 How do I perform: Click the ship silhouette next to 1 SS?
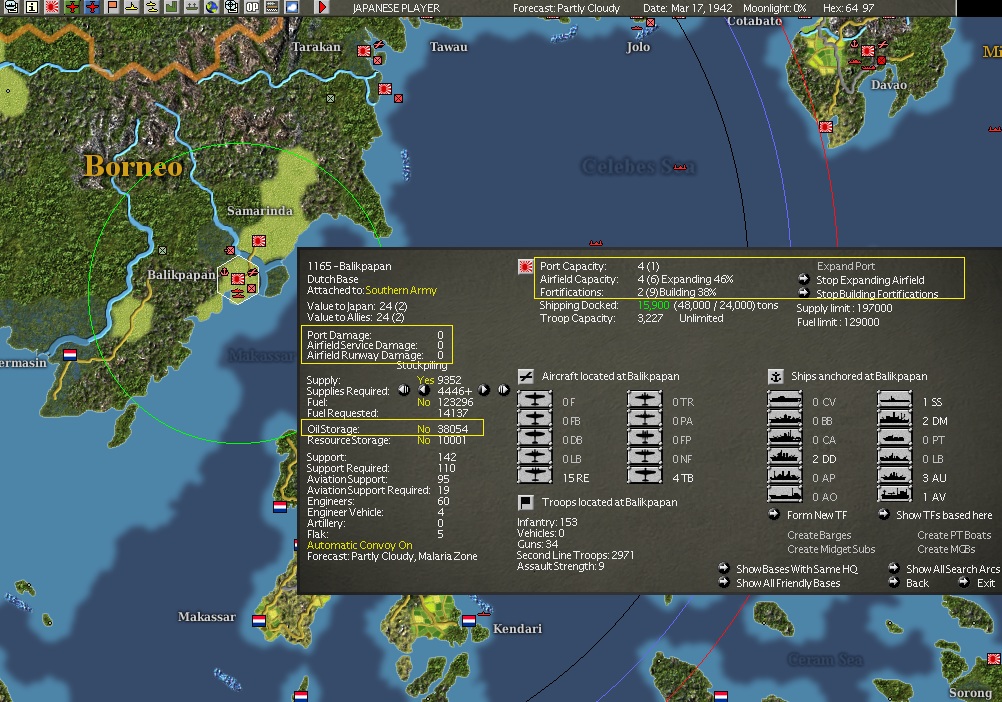point(895,400)
